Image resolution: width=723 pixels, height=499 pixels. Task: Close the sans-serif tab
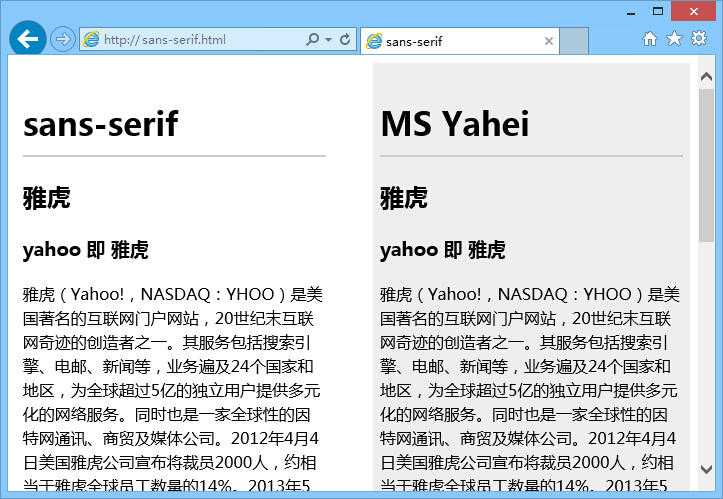(x=549, y=42)
